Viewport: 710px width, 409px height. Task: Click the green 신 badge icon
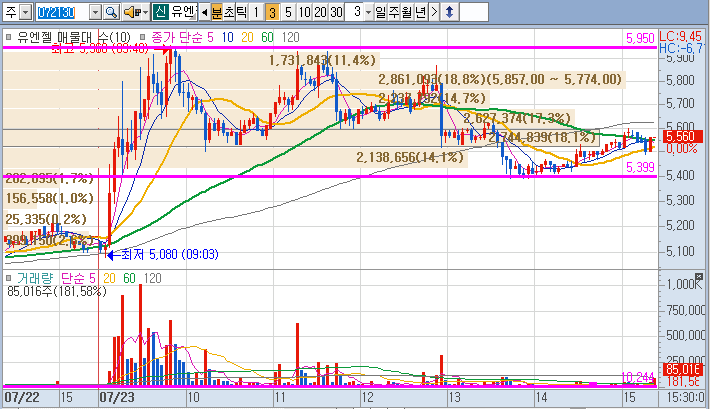[159, 12]
